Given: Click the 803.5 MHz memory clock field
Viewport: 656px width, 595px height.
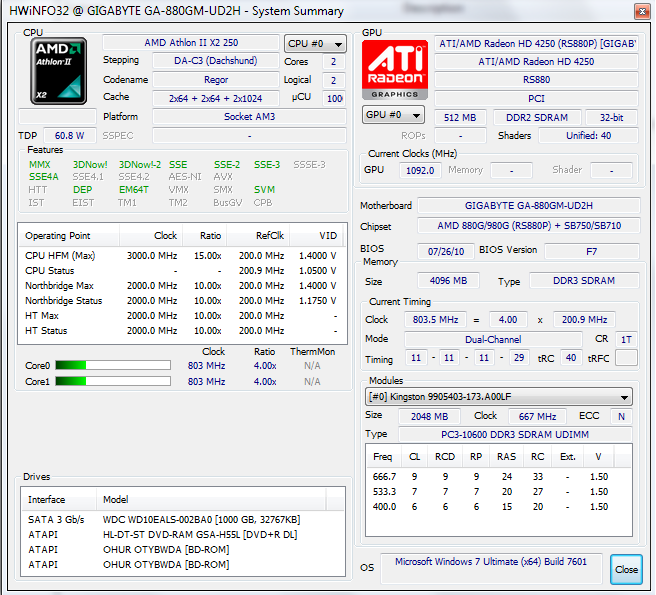Looking at the screenshot, I should coord(436,320).
